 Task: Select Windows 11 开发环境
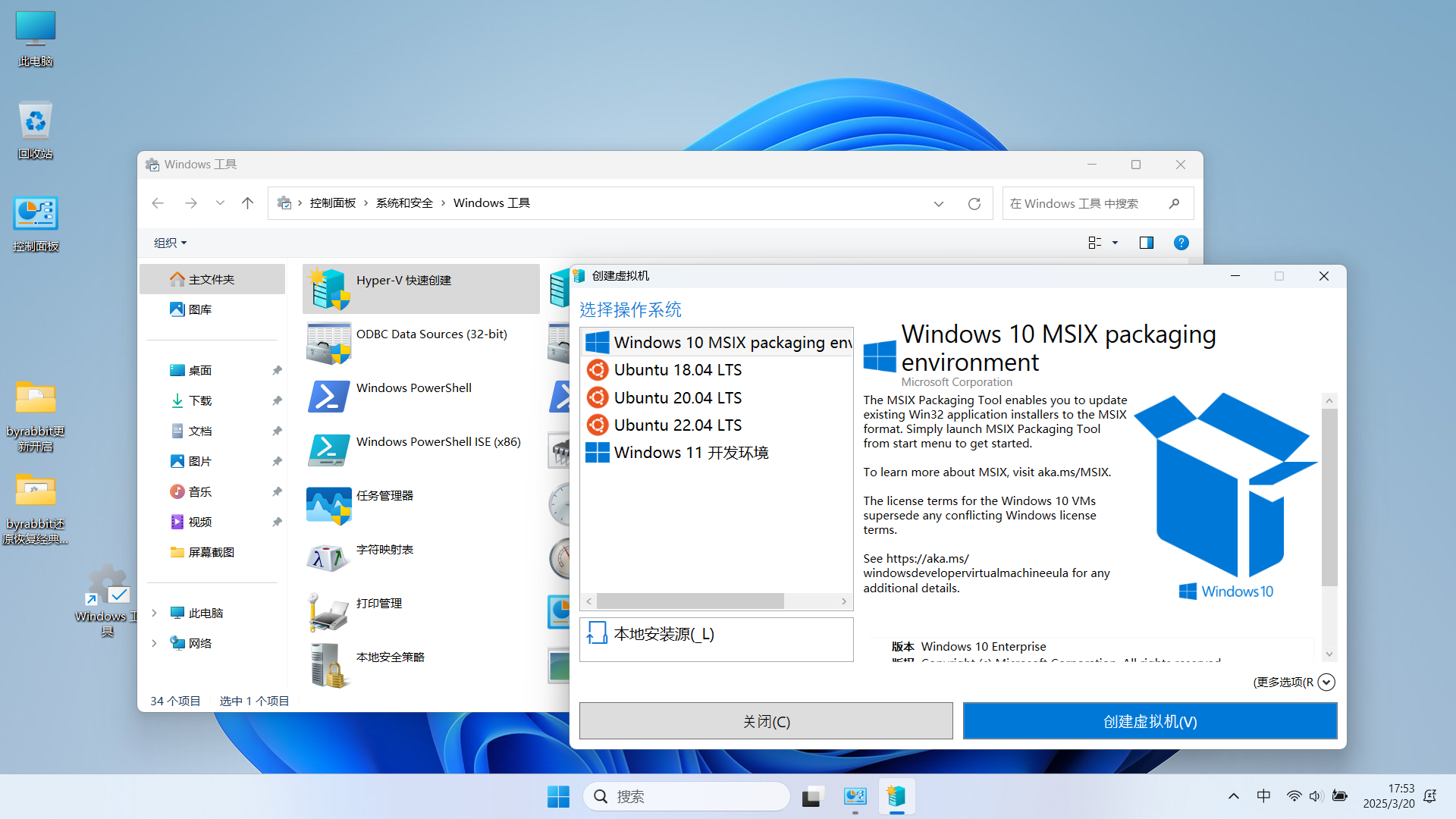click(x=717, y=453)
